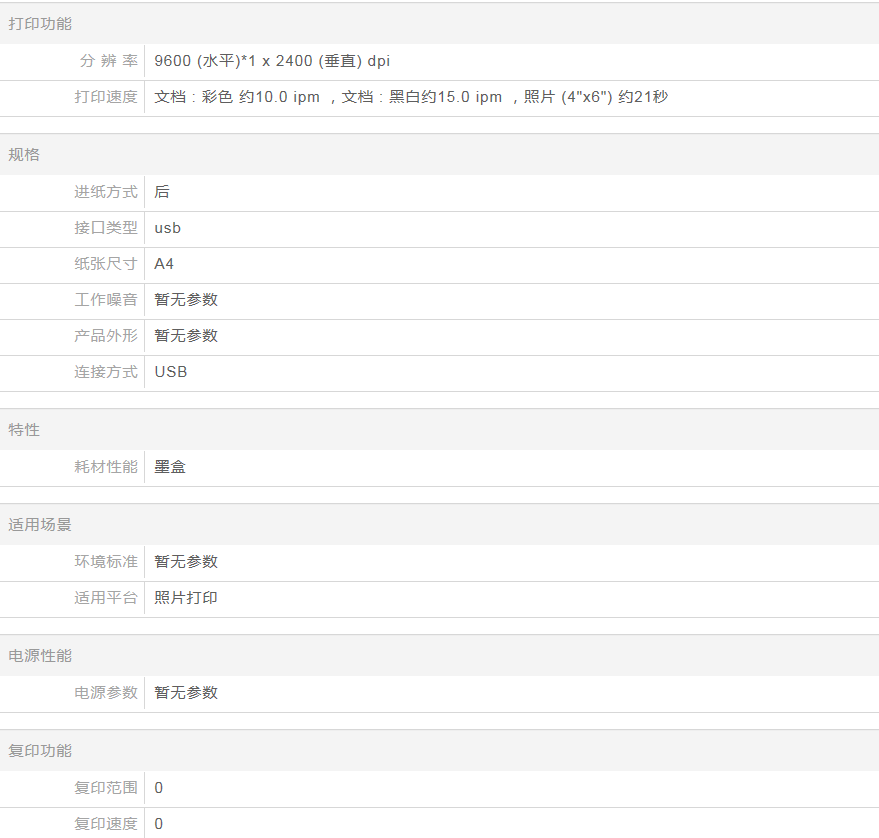This screenshot has width=879, height=838.
Task: Click the 电源性能 section heading
Action: point(40,656)
